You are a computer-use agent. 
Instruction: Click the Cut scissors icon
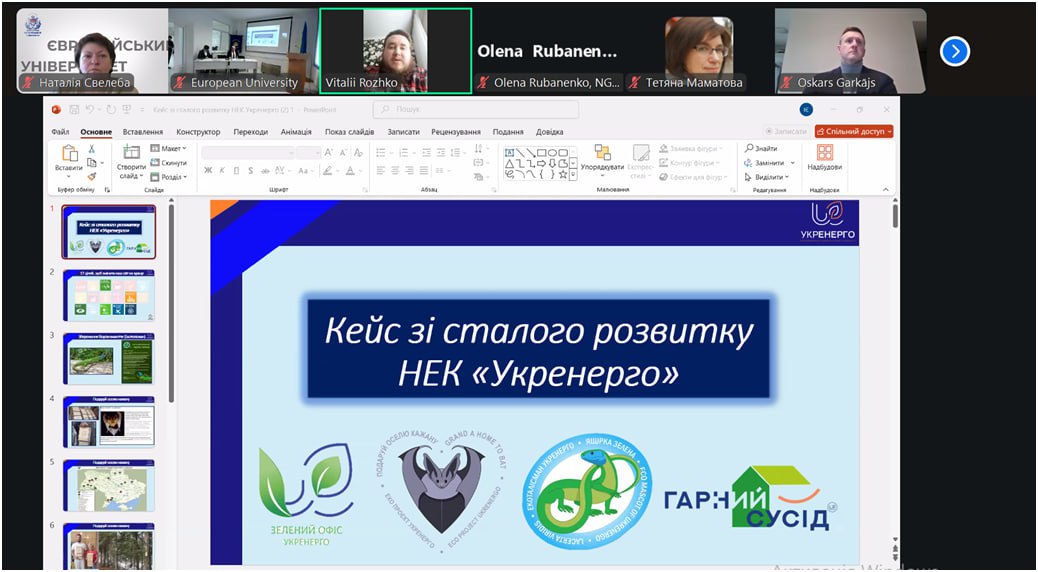(92, 149)
